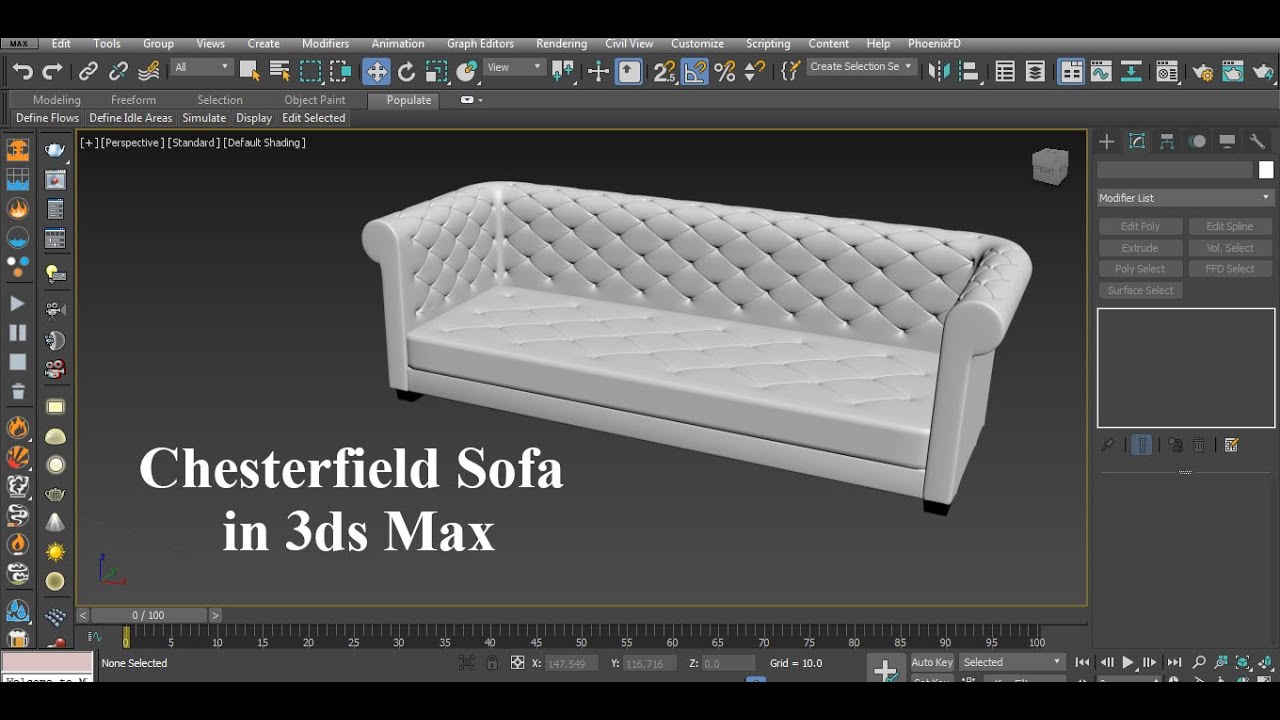1280x720 pixels.
Task: Toggle Spinner Snap in the toolbar
Action: click(755, 71)
